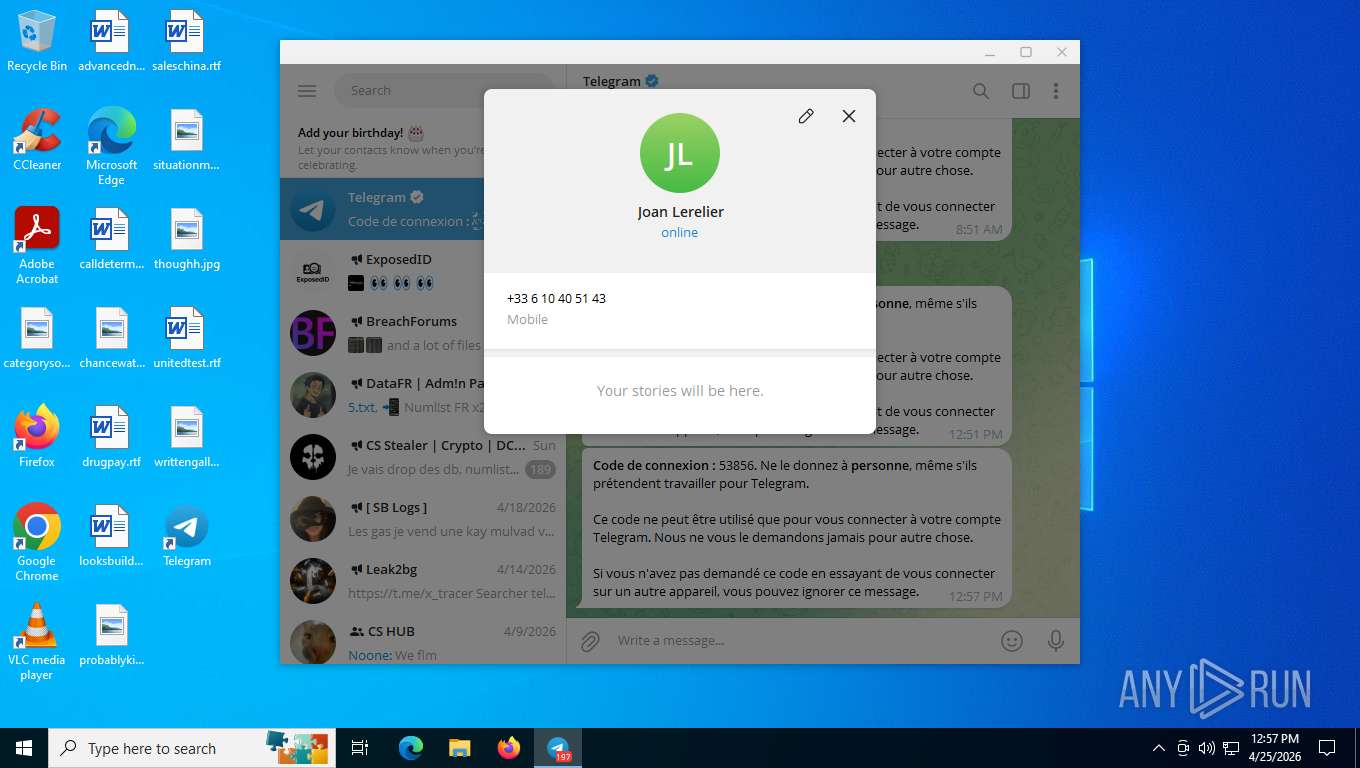1360x768 pixels.
Task: Open the Recycle Bin desktop icon
Action: pos(37,42)
